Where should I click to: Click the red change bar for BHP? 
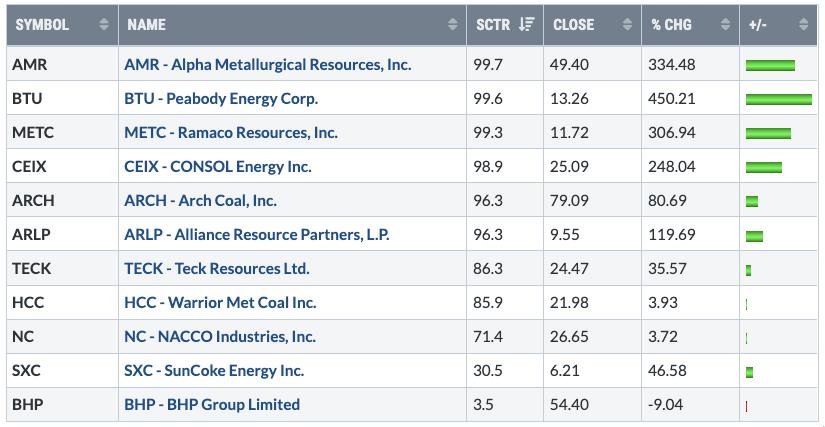[747, 405]
